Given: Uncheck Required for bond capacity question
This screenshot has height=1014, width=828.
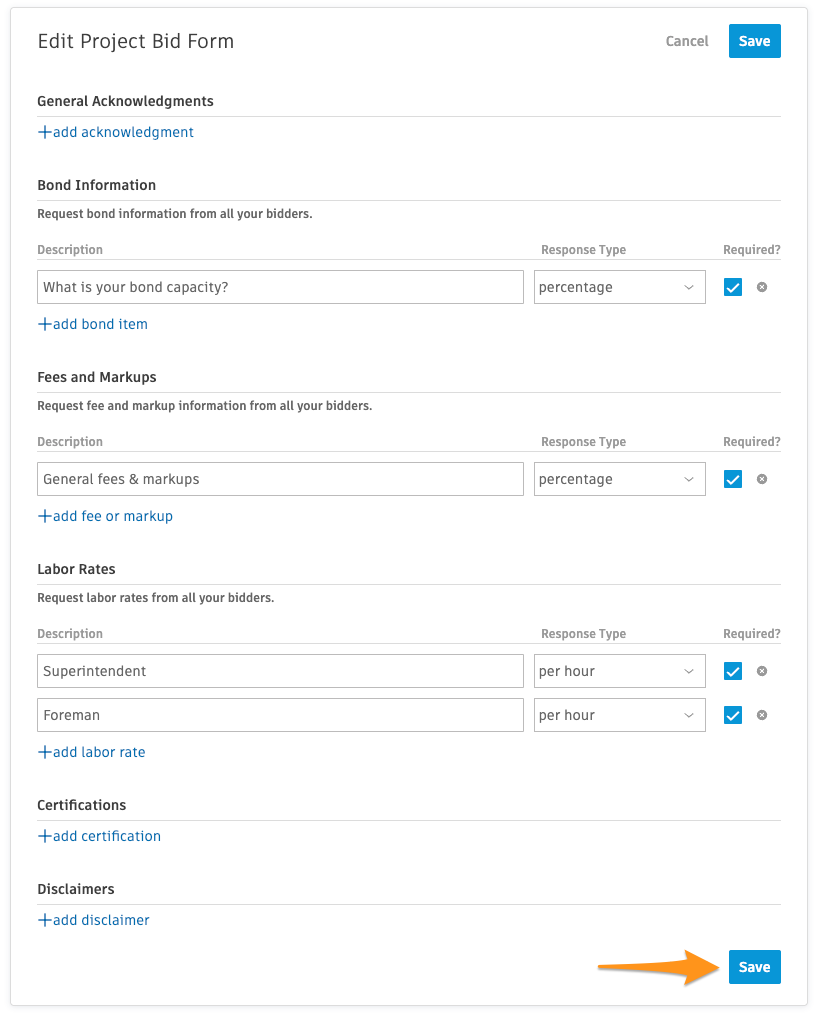Looking at the screenshot, I should click(x=733, y=287).
